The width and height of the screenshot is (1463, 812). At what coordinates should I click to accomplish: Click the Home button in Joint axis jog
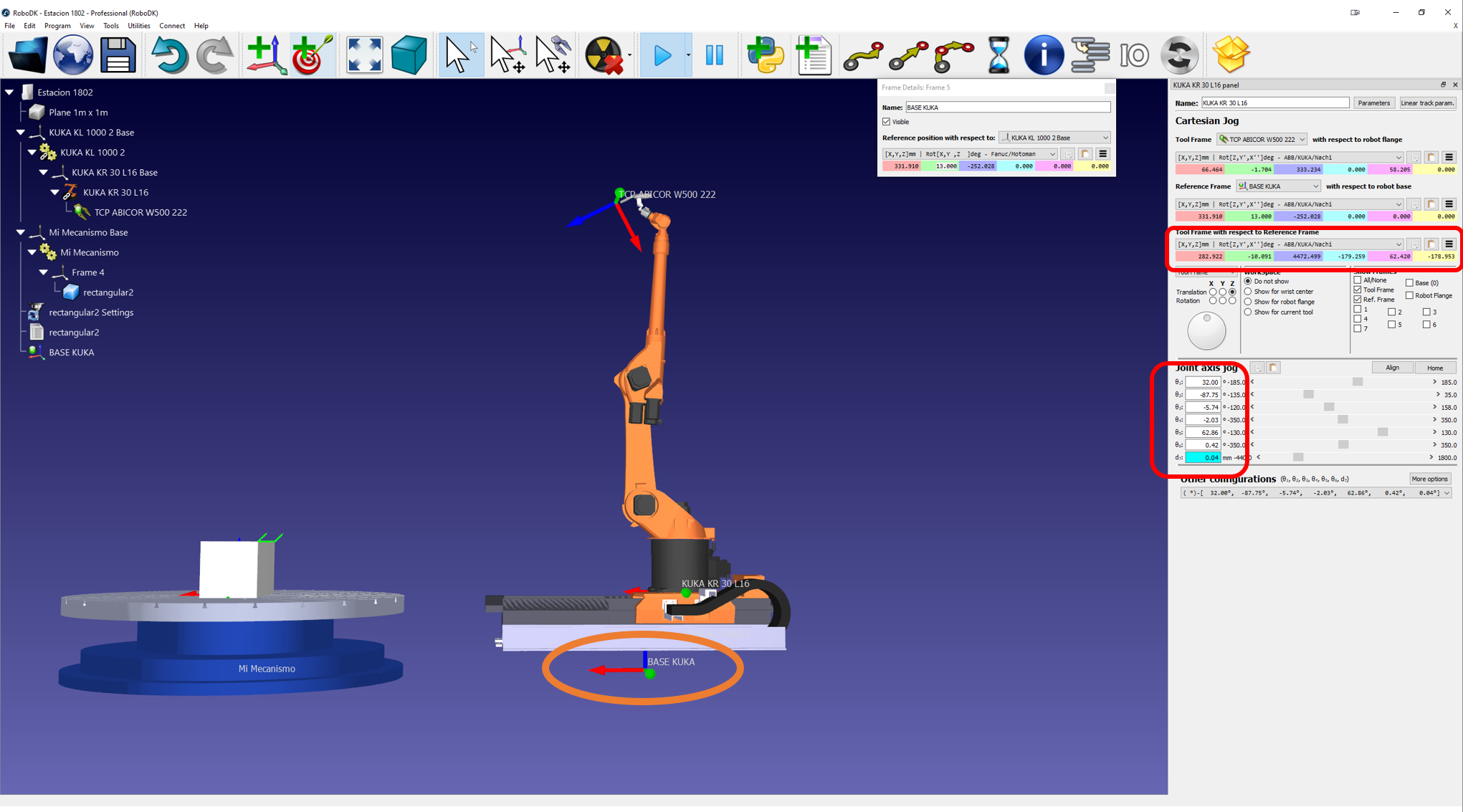point(1434,368)
